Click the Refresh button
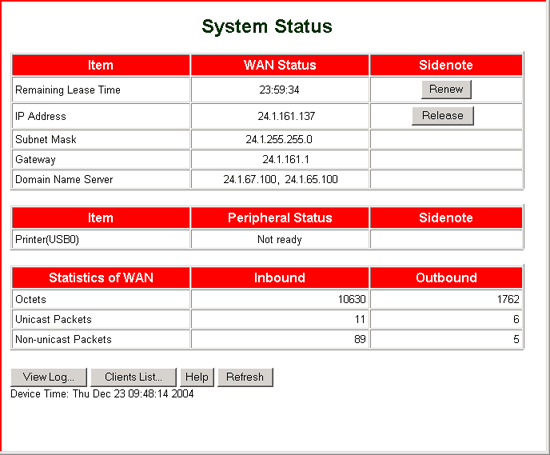 [x=245, y=377]
